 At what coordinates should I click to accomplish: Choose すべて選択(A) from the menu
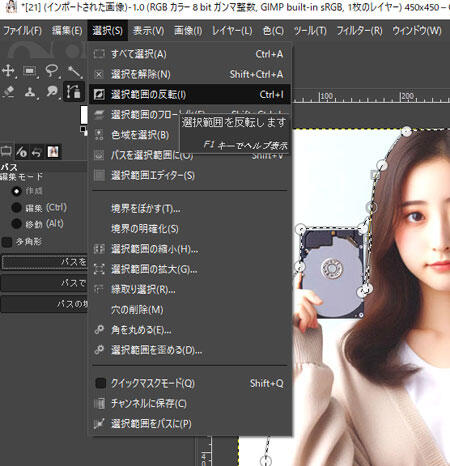(190, 54)
